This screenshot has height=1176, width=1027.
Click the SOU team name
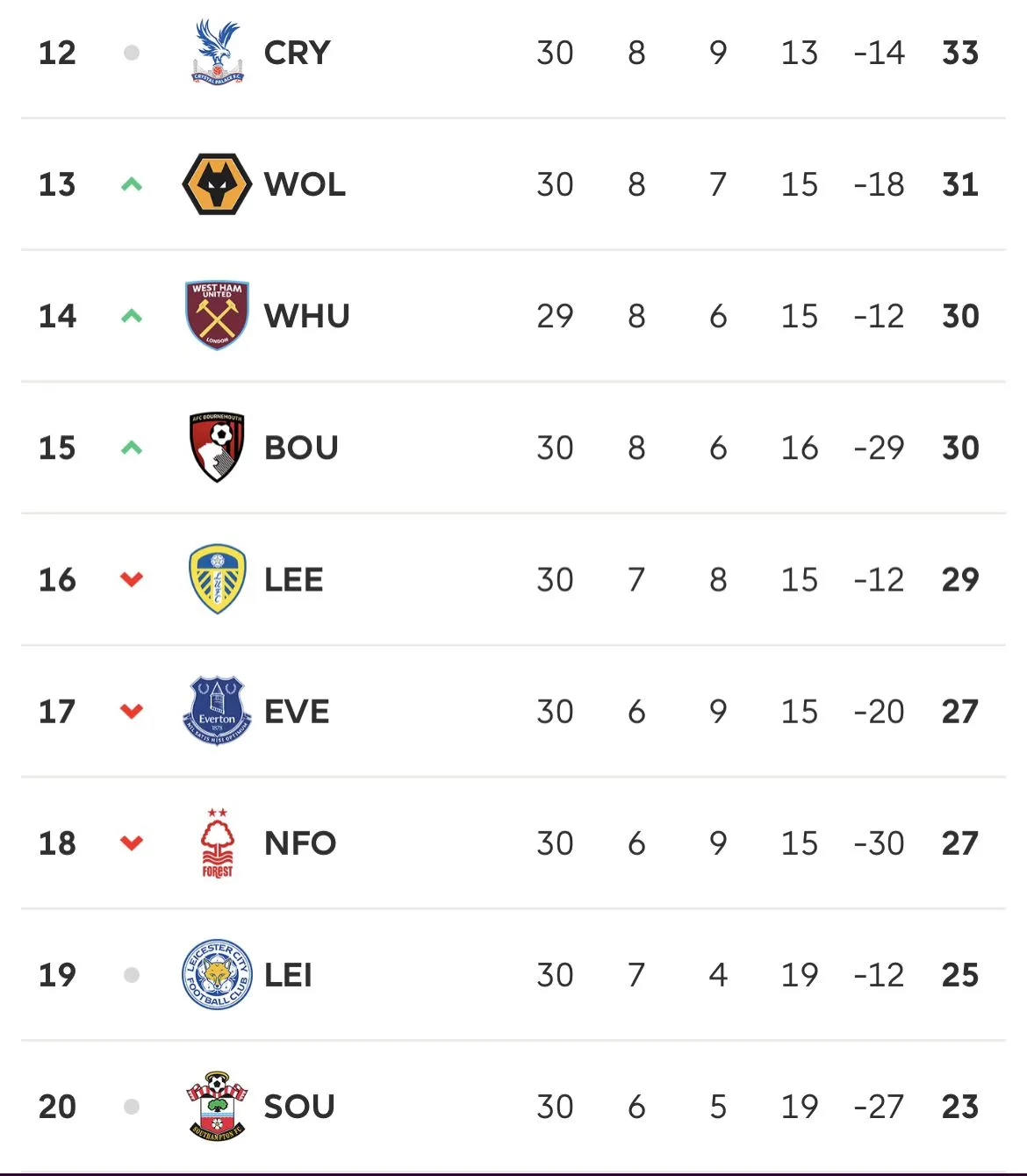click(x=299, y=1107)
